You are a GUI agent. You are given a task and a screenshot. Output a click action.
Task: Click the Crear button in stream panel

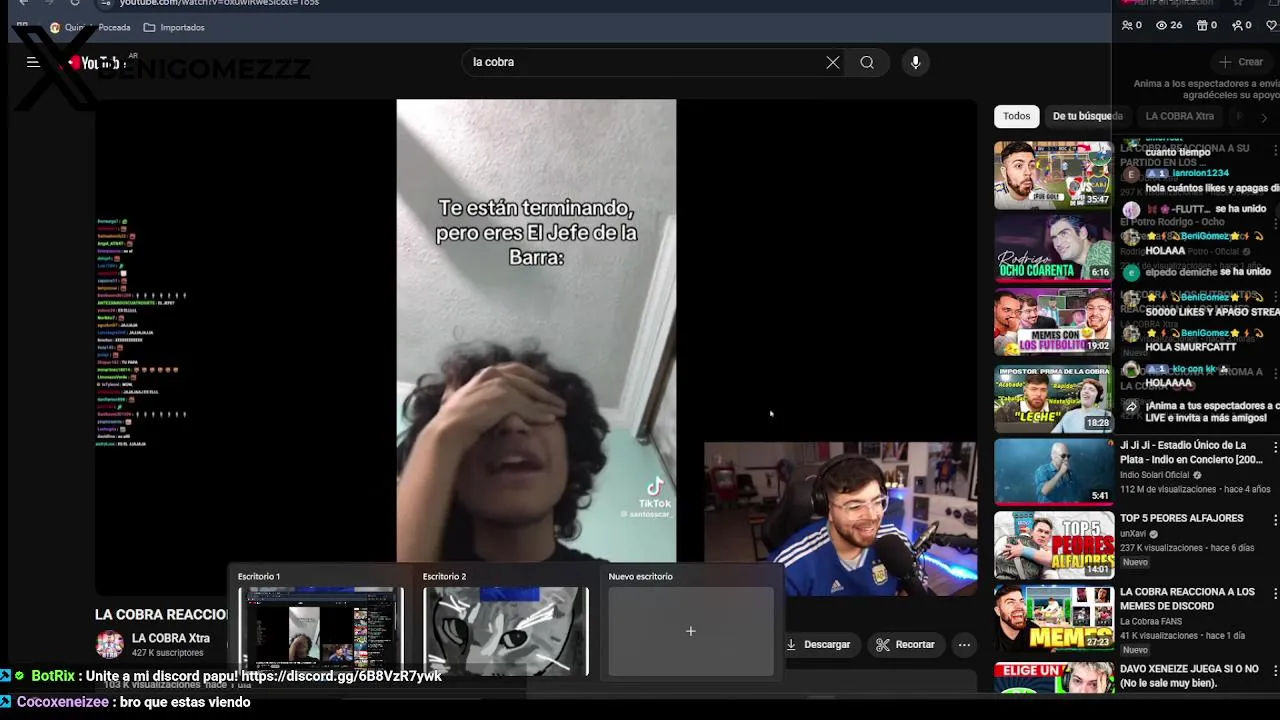1241,62
